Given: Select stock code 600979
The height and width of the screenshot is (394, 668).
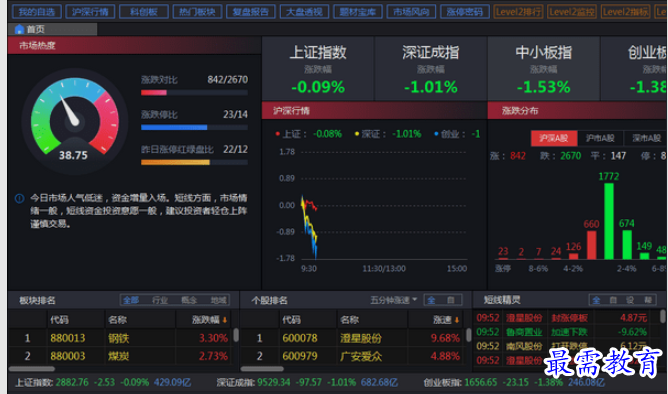Looking at the screenshot, I should click(300, 356).
